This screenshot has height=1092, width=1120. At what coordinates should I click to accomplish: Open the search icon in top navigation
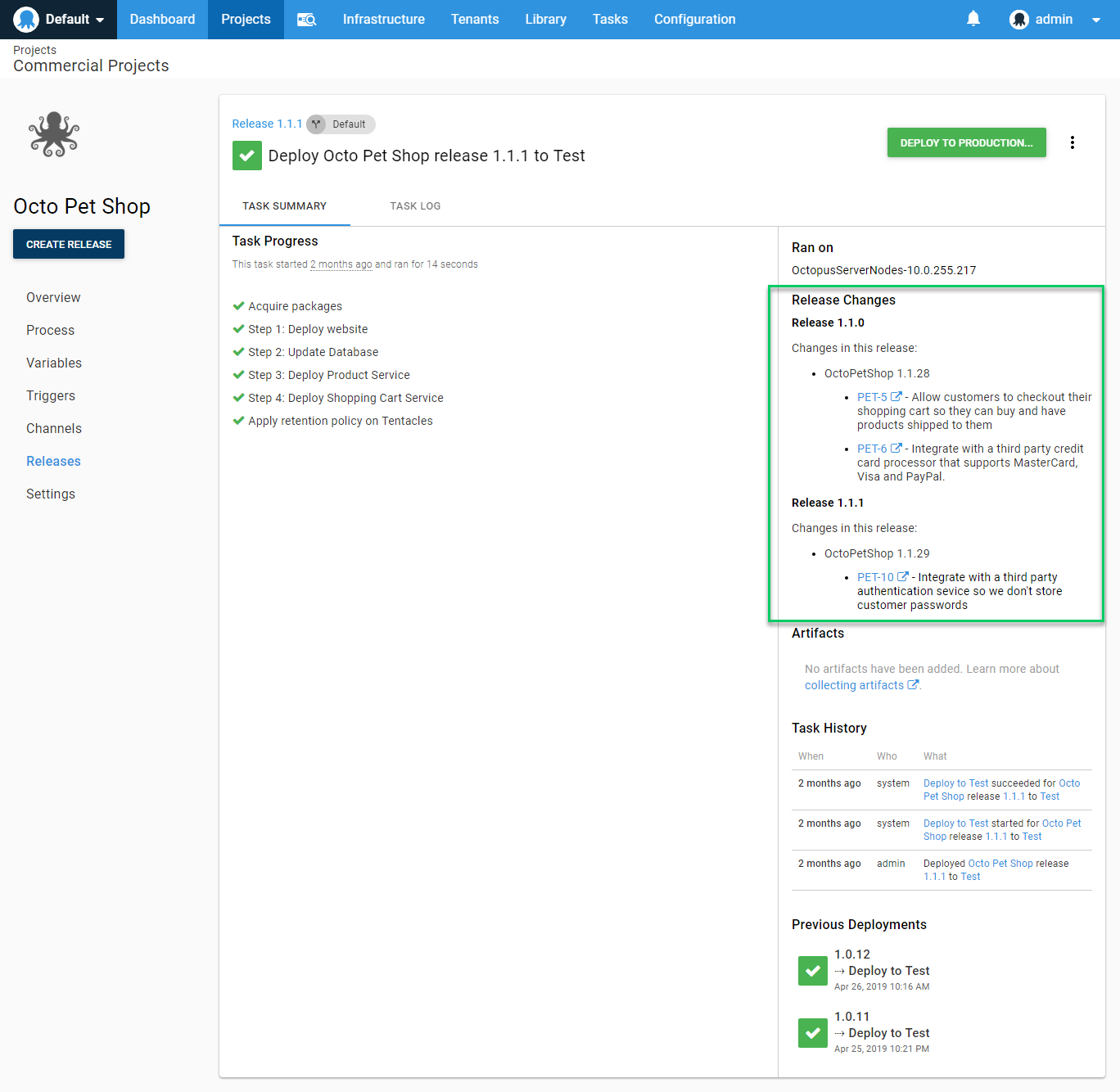(x=306, y=20)
